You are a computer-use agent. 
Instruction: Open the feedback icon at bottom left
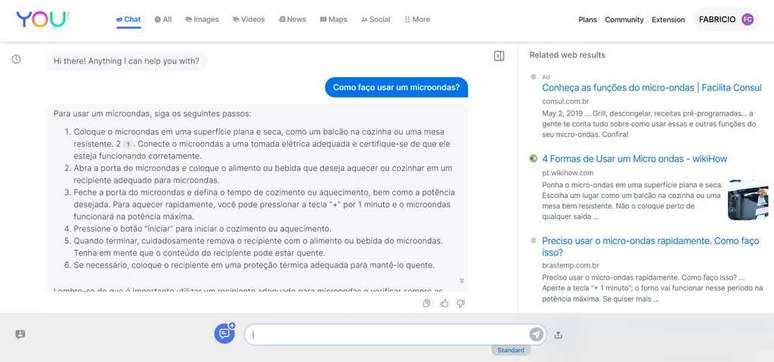coord(20,334)
